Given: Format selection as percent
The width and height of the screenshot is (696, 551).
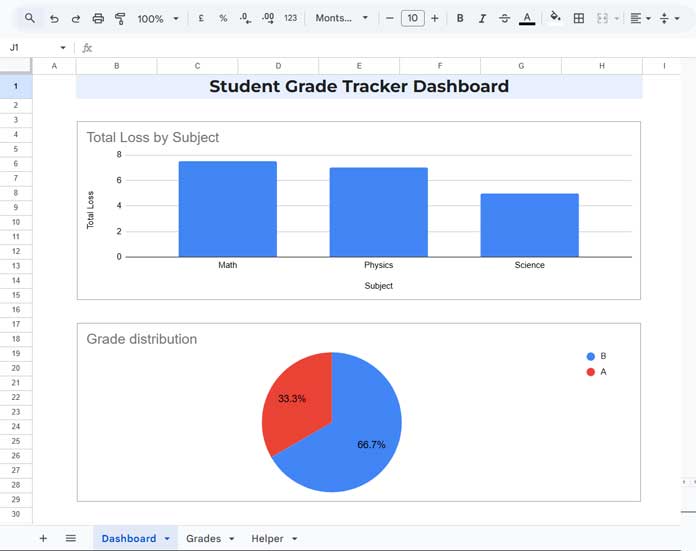Looking at the screenshot, I should pyautogui.click(x=223, y=18).
